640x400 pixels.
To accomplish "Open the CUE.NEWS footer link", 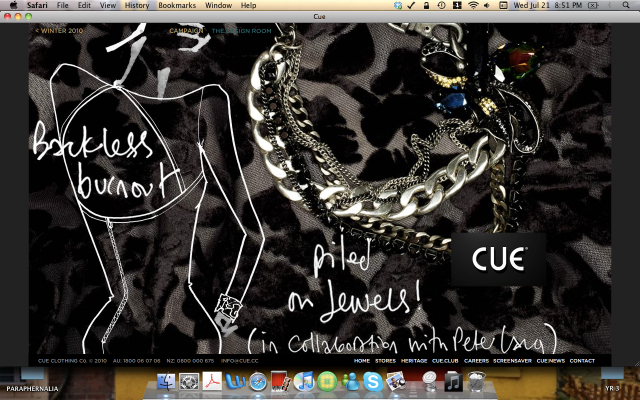I will 551,361.
